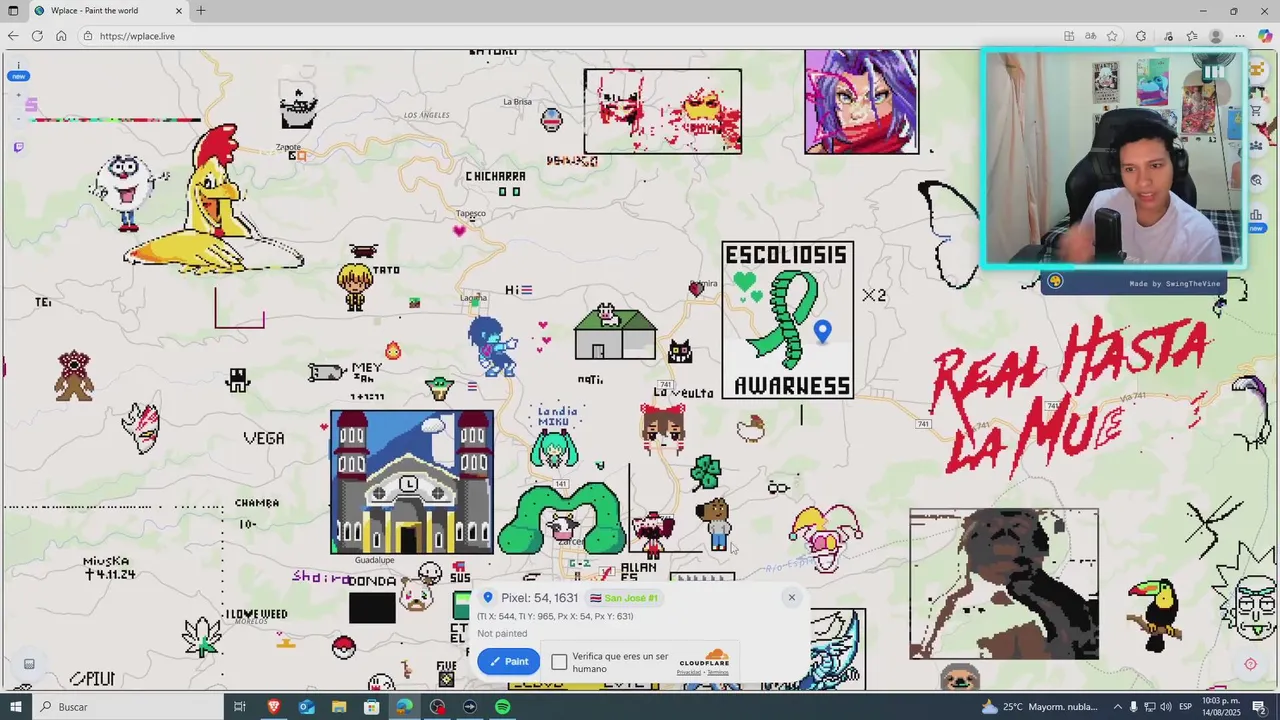
Task: Select the Wplace - Paint the world tab
Action: 108,11
